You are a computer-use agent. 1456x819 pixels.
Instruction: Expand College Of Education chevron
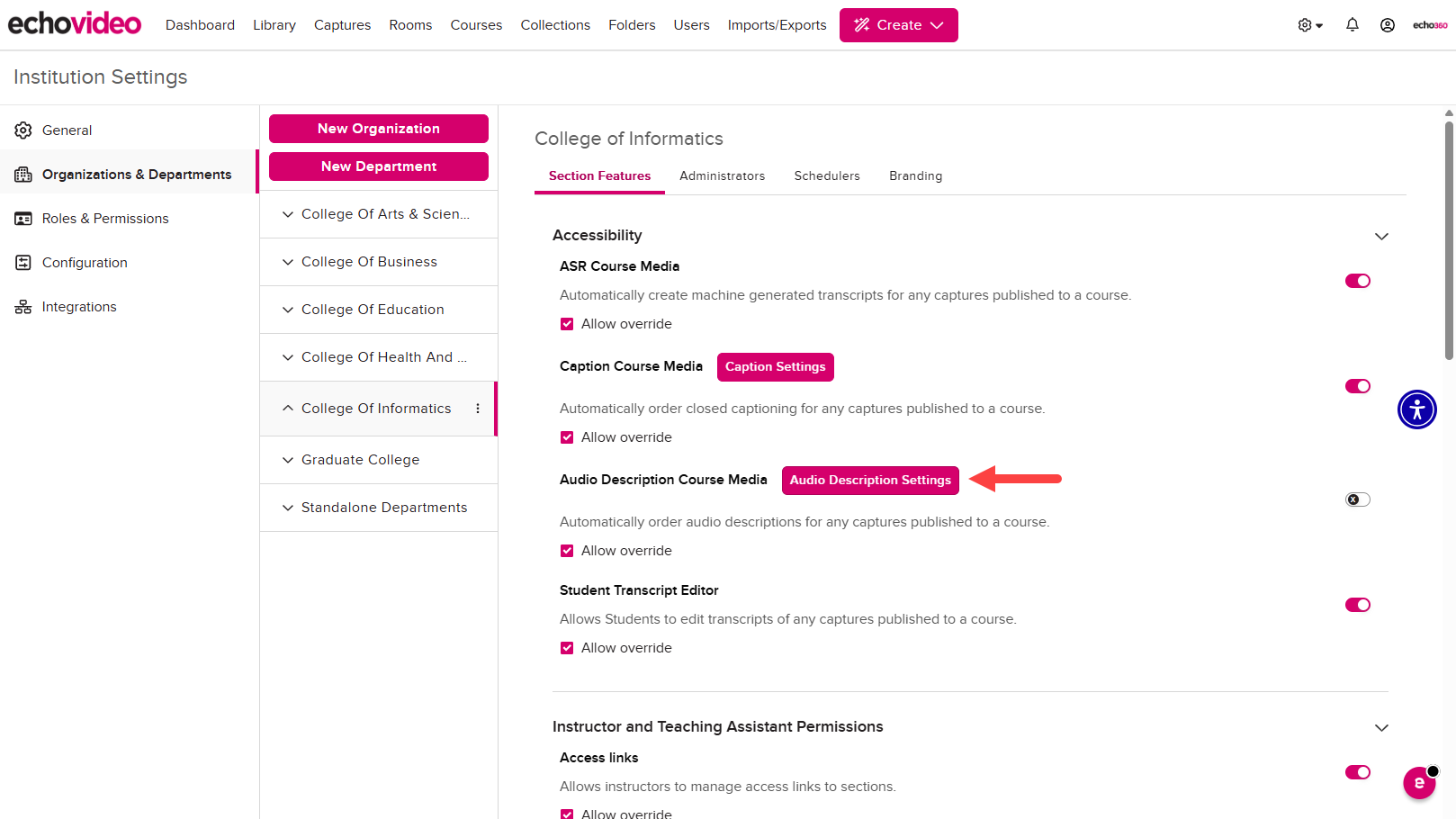coord(288,310)
